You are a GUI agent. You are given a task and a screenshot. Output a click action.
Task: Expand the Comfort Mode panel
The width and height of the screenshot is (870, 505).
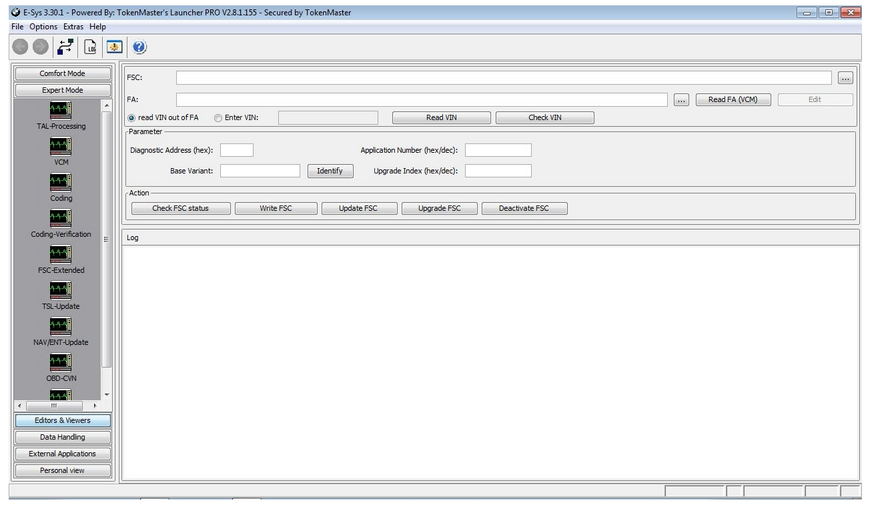(x=63, y=73)
